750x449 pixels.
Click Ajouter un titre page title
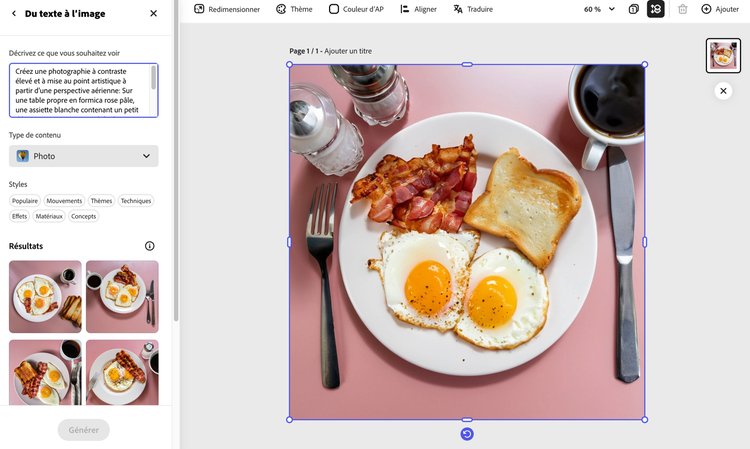click(348, 51)
